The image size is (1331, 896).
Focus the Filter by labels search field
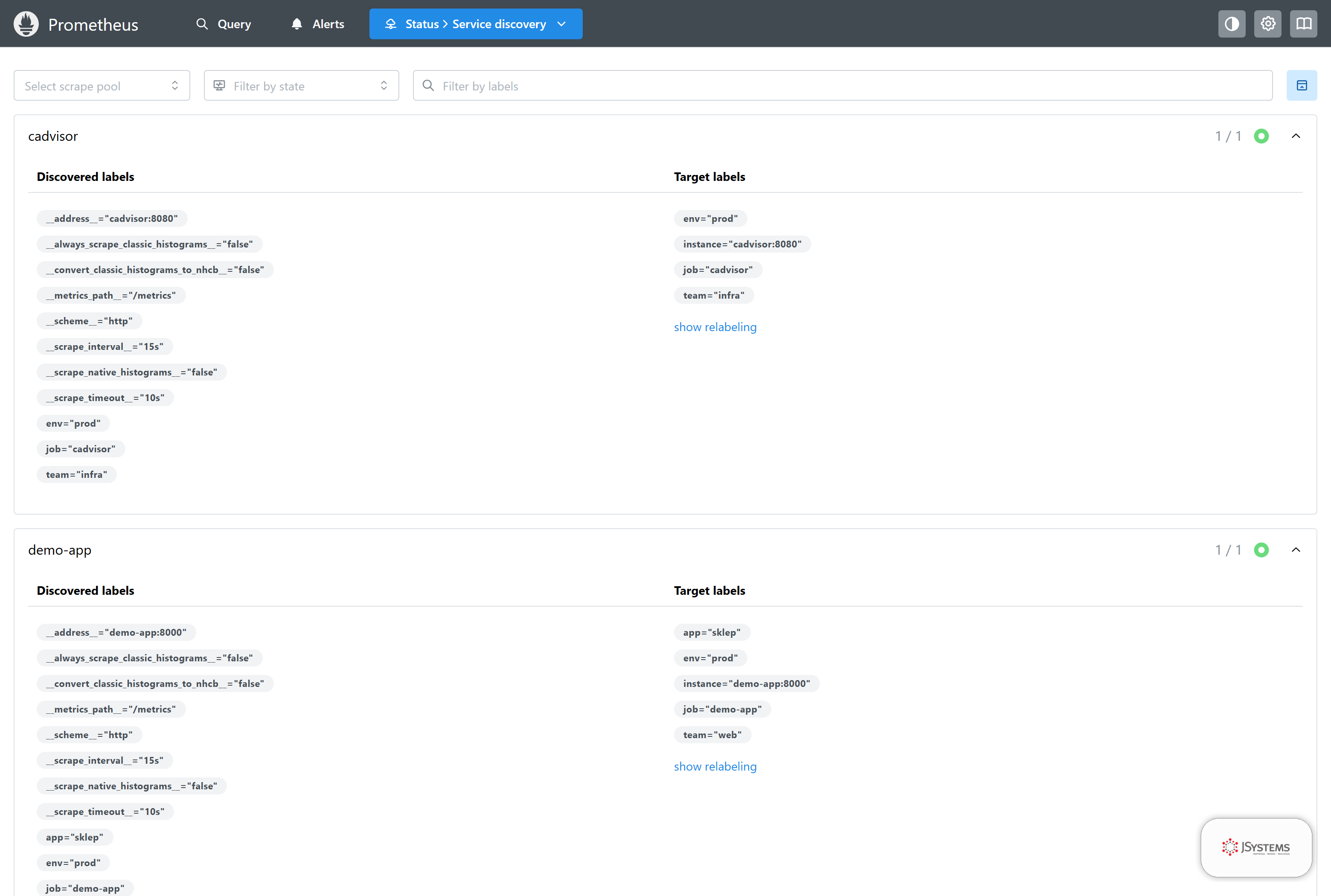pyautogui.click(x=843, y=86)
